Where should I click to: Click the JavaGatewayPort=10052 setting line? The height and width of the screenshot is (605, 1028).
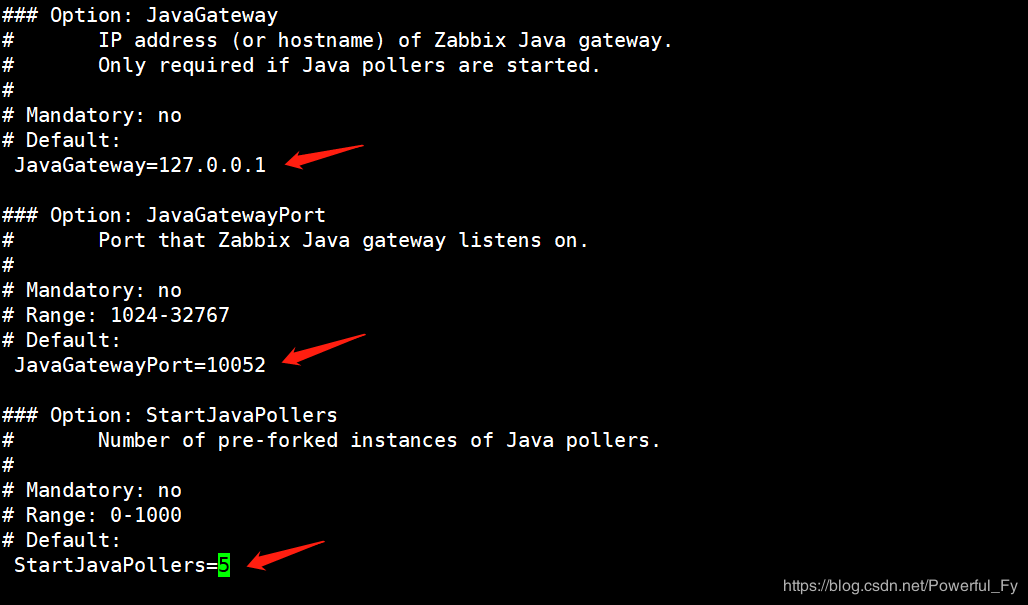pyautogui.click(x=140, y=365)
